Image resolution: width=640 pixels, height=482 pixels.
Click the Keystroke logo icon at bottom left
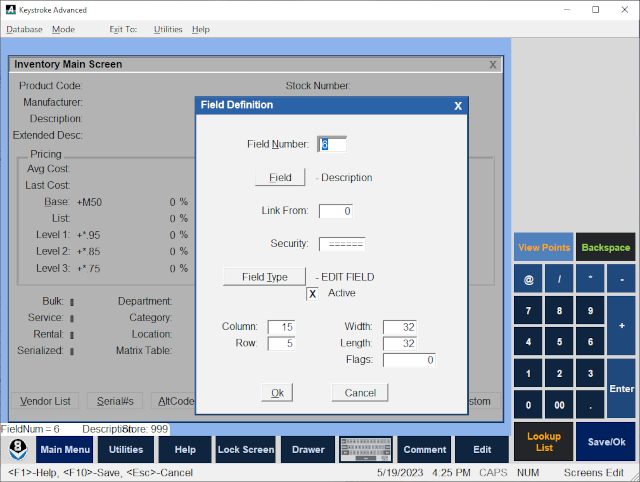[x=18, y=449]
